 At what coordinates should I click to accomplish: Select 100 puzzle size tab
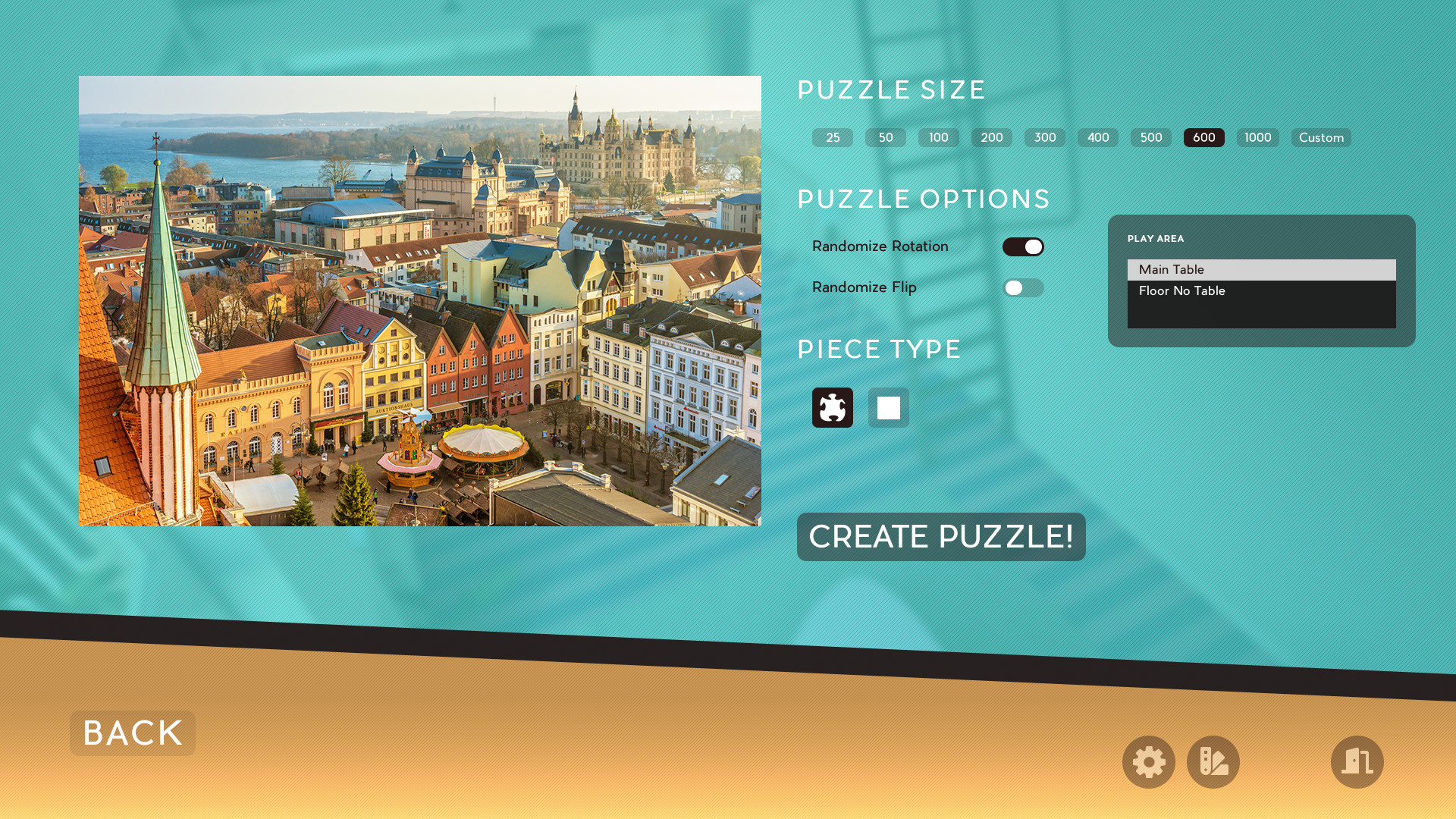point(938,137)
